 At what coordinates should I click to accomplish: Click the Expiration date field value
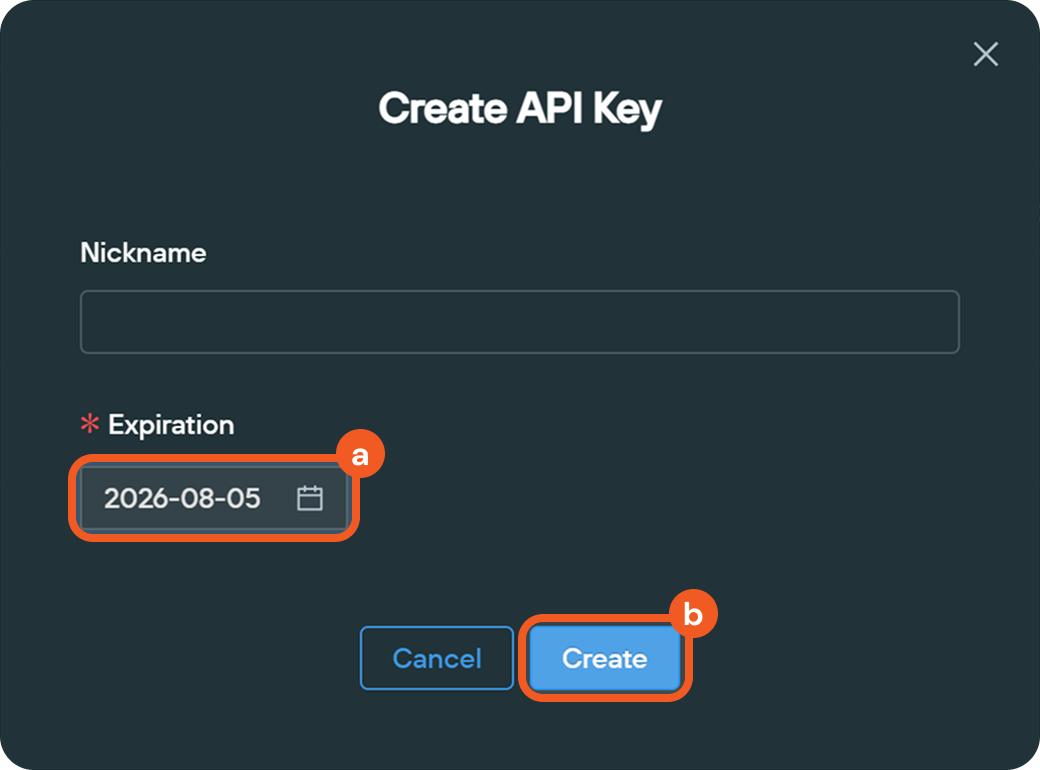coord(182,498)
